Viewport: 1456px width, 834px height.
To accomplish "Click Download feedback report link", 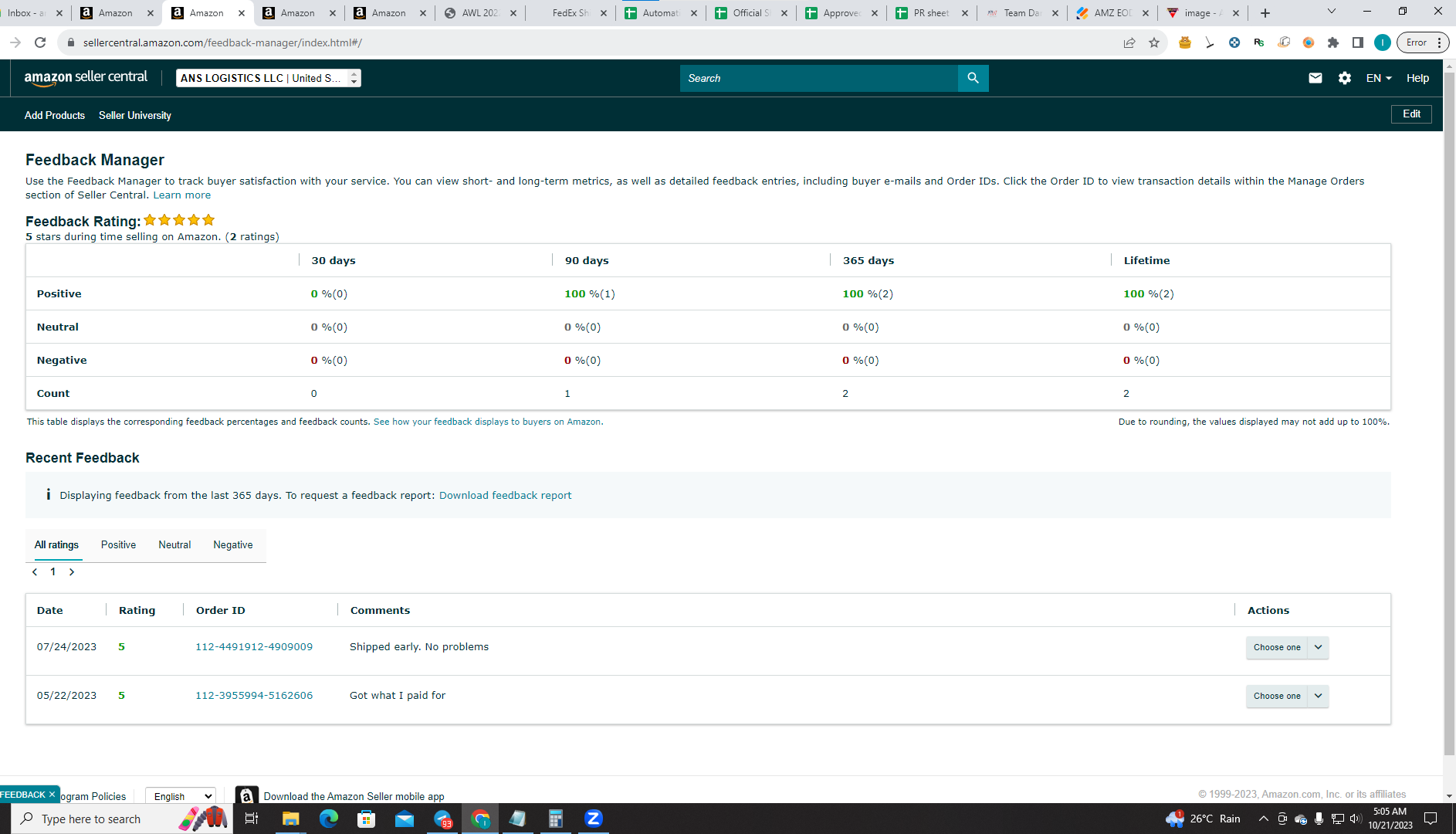I will click(x=505, y=496).
